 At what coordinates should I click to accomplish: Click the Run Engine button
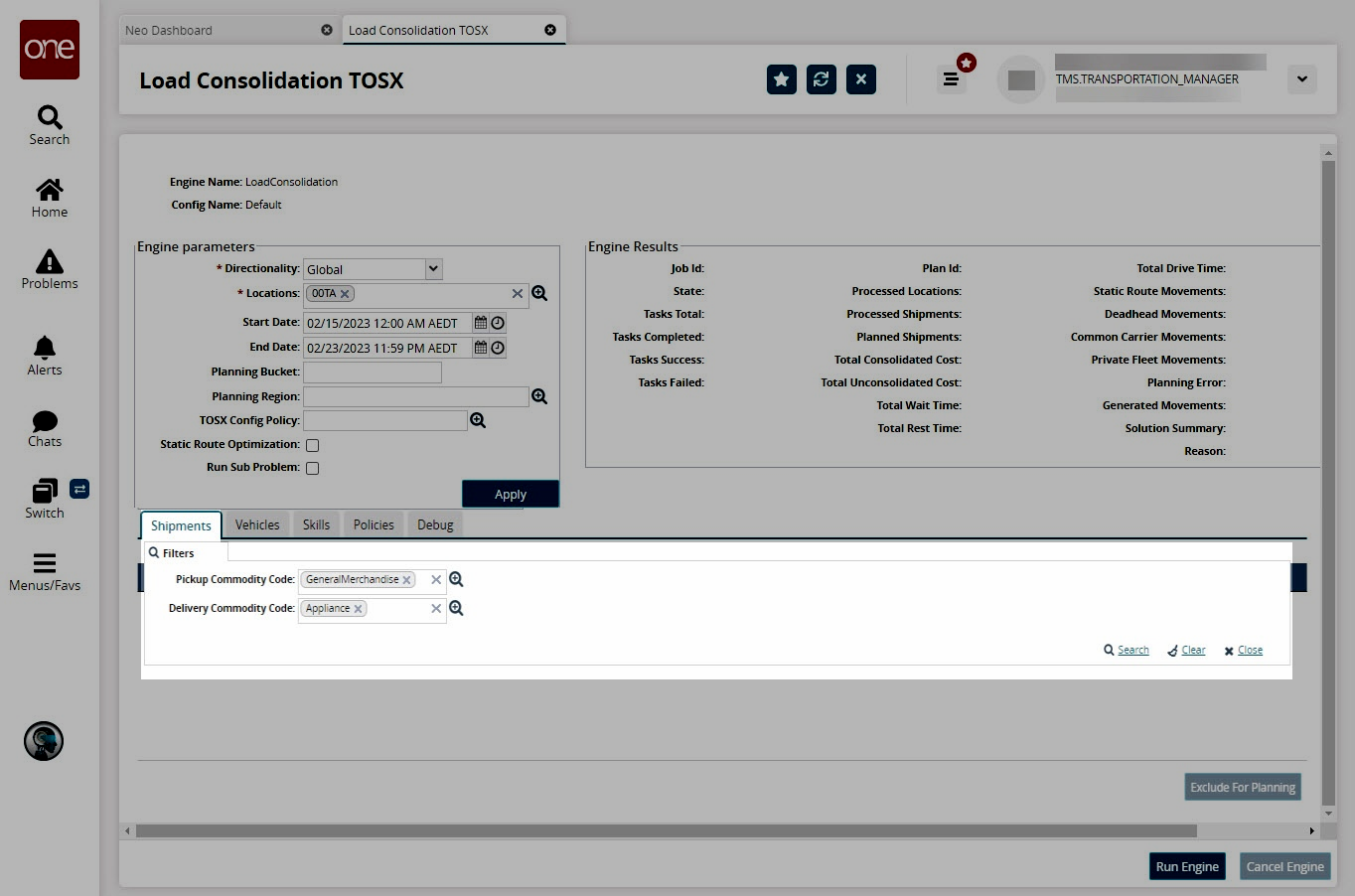[1187, 866]
